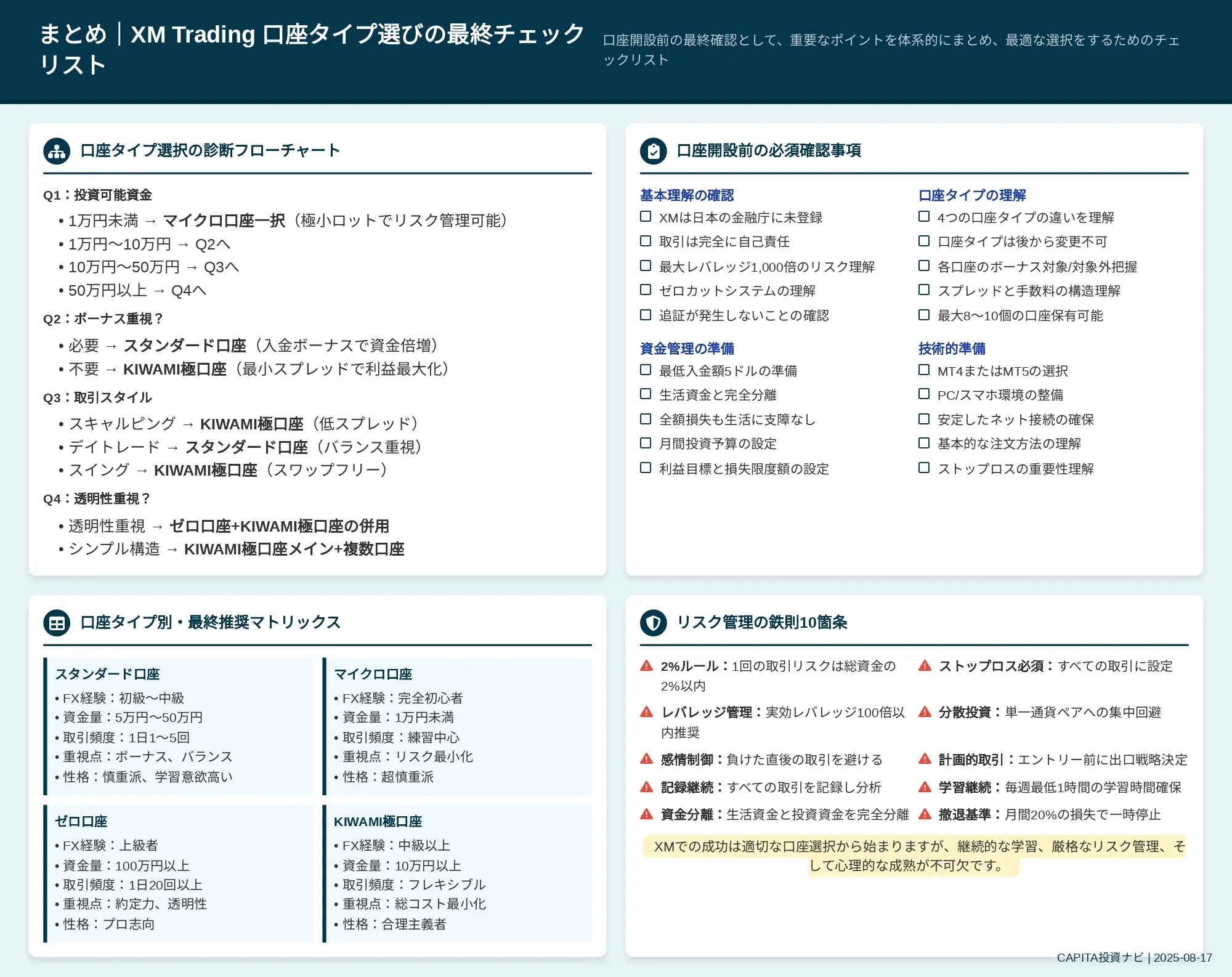Viewport: 1232px width, 977px height.
Task: Check 追証が発生しないことの確認 box
Action: [646, 315]
